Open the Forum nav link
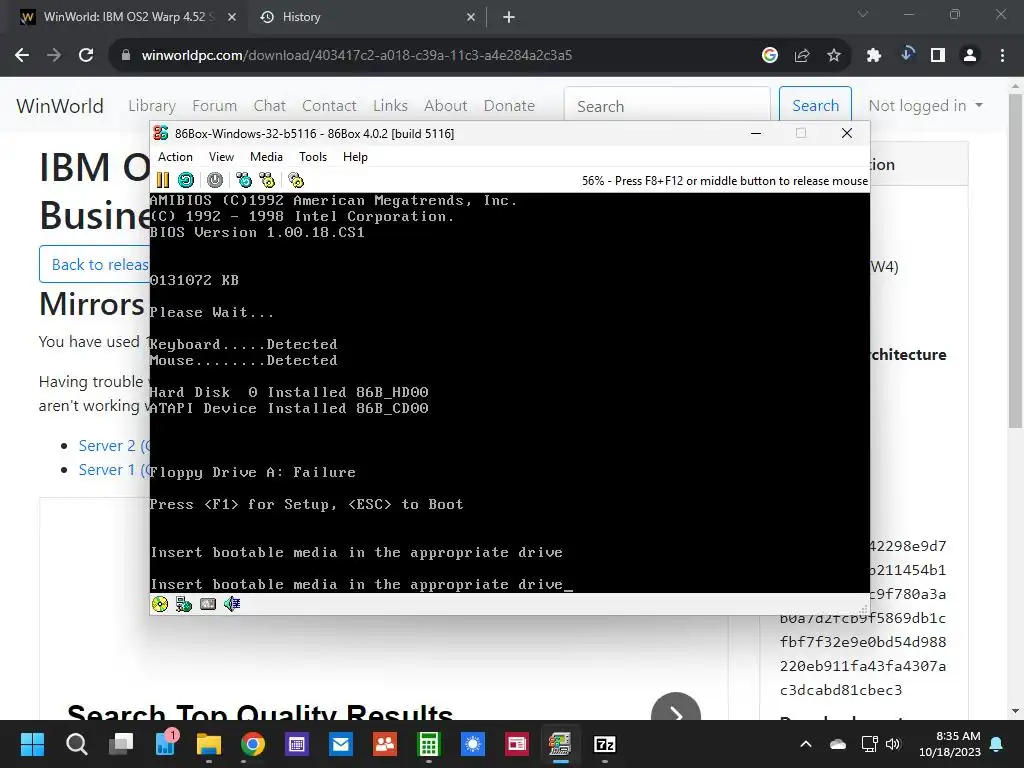Screen dimensions: 1024x768 [214, 106]
